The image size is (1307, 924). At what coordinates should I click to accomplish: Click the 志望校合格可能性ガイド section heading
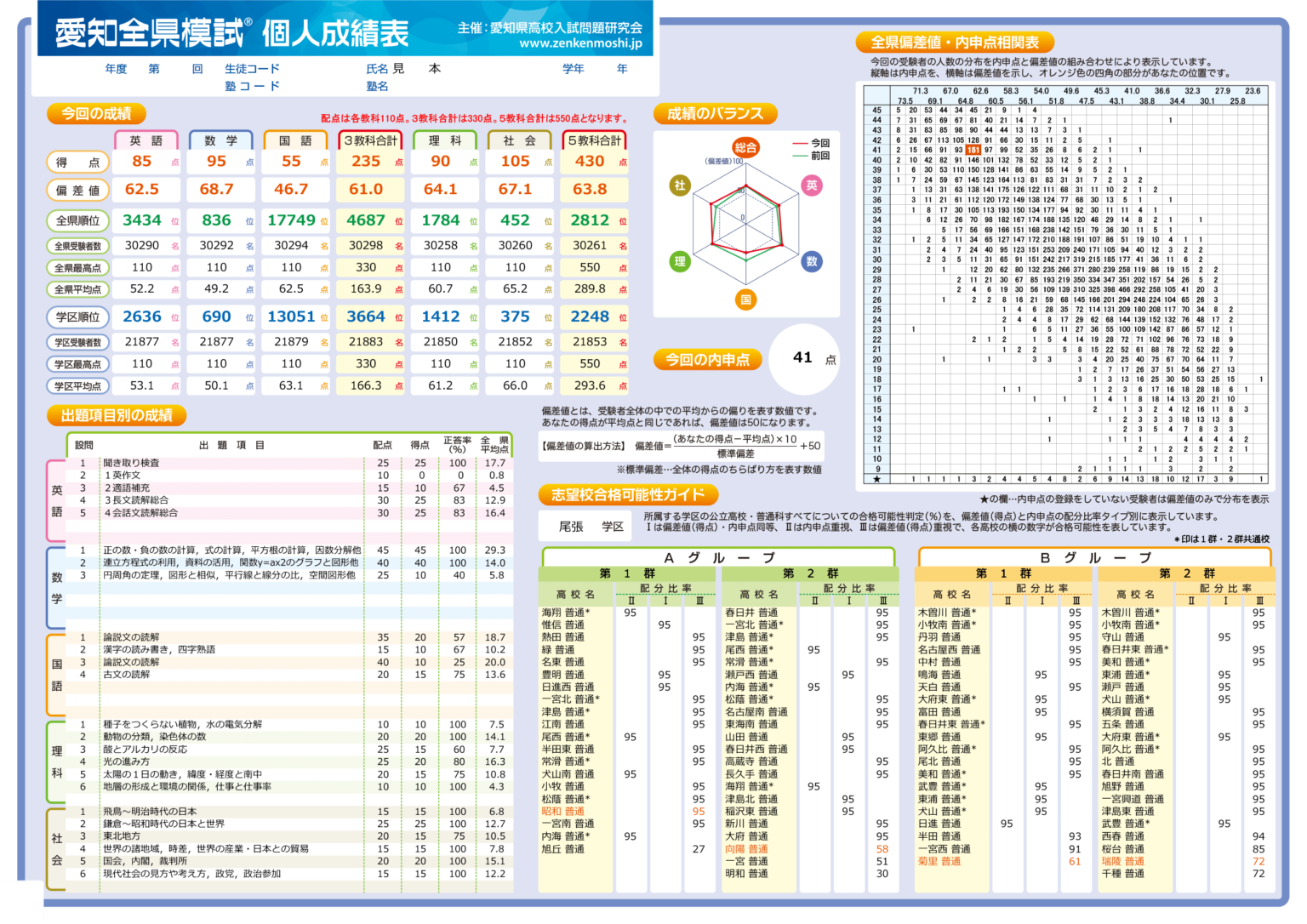(628, 494)
